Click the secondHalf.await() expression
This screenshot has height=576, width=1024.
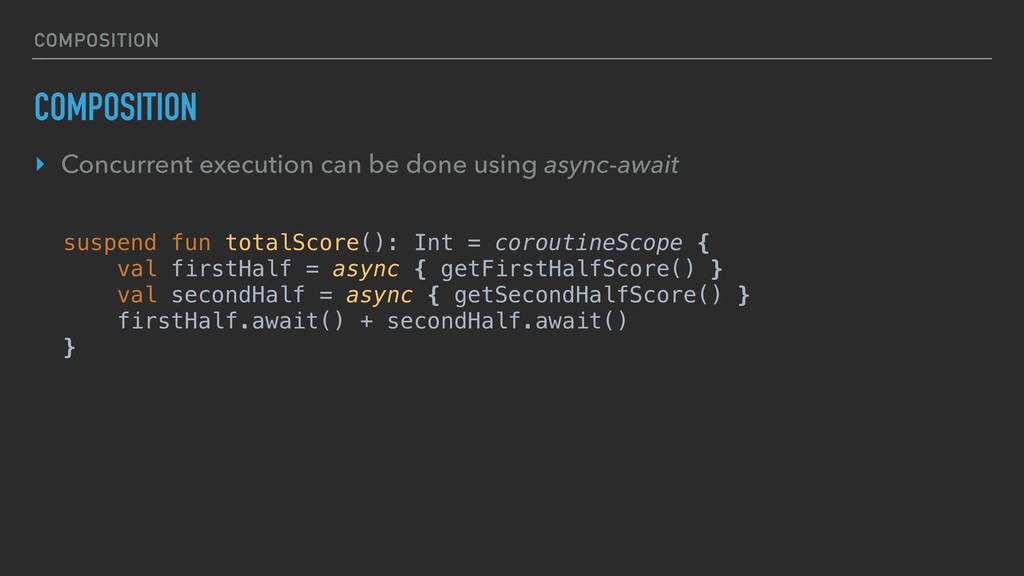[x=507, y=321]
